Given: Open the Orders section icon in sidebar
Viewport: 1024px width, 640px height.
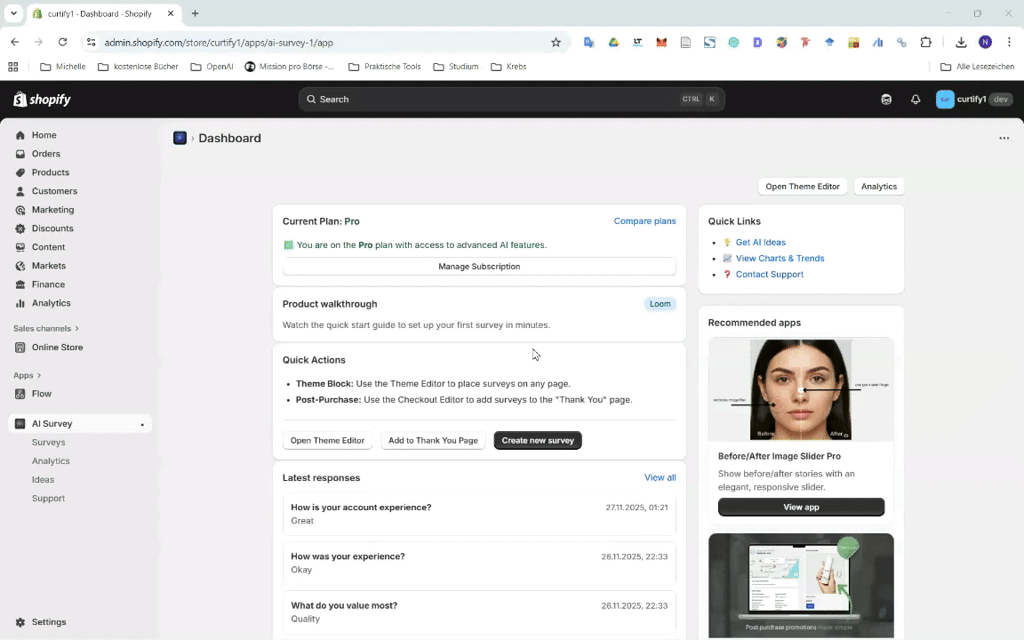Looking at the screenshot, I should pyautogui.click(x=22, y=153).
